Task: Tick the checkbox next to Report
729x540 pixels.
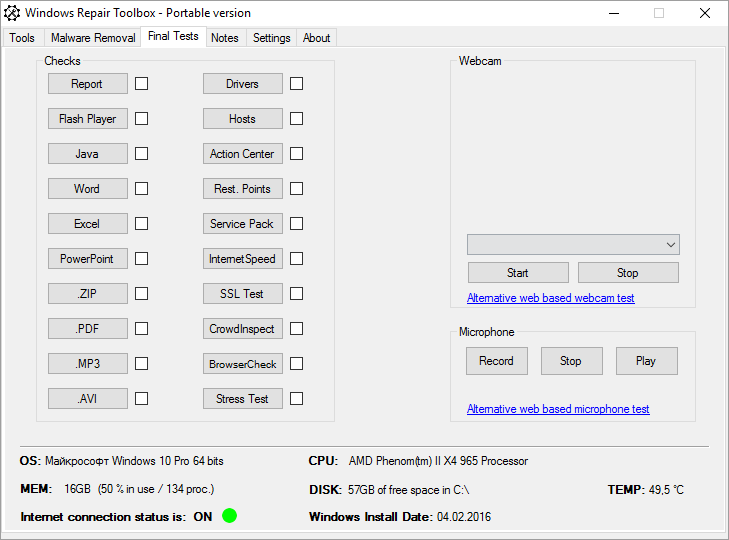Action: click(141, 84)
